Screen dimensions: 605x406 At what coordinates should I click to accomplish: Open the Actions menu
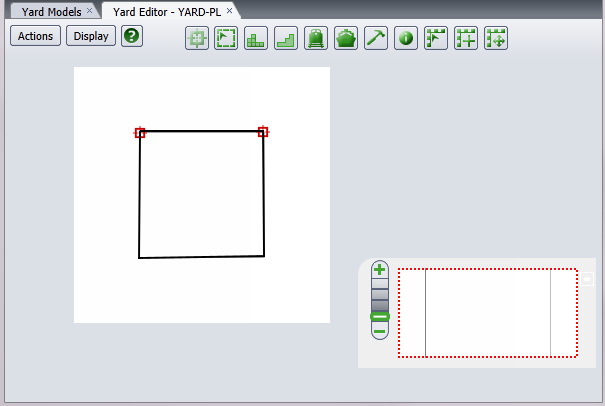35,36
